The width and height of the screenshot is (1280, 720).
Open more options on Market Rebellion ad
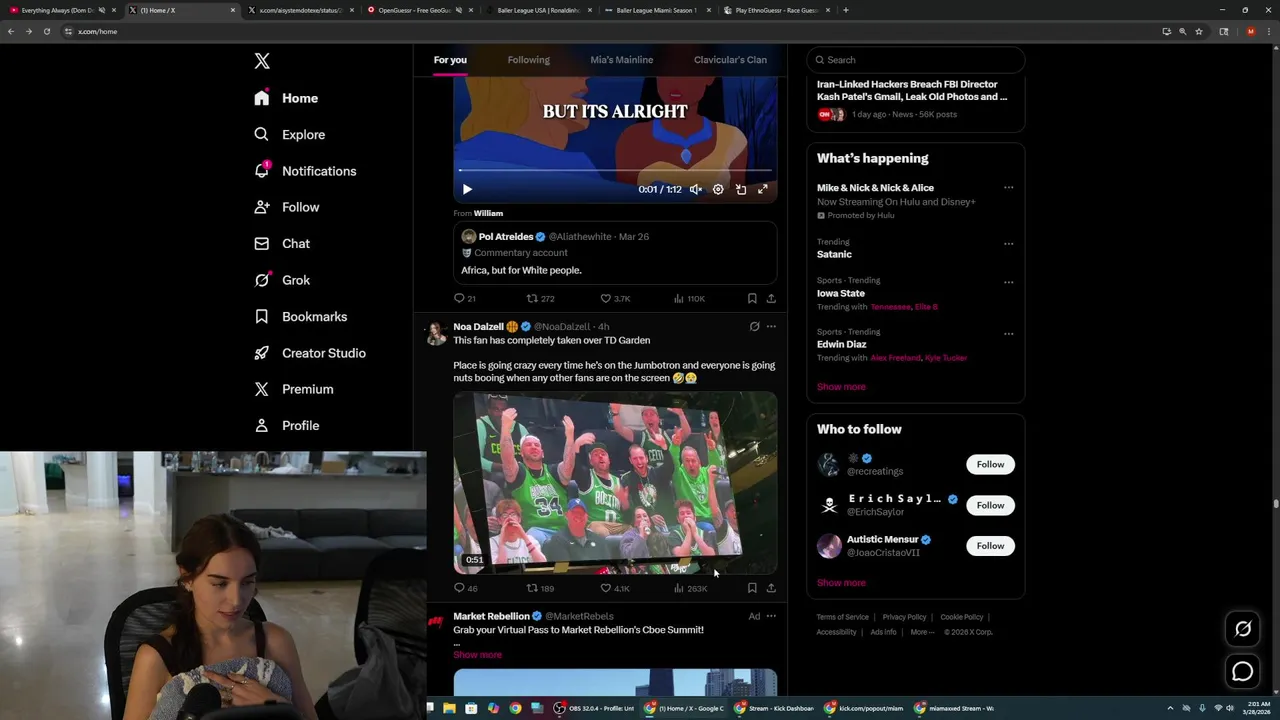[x=771, y=616]
